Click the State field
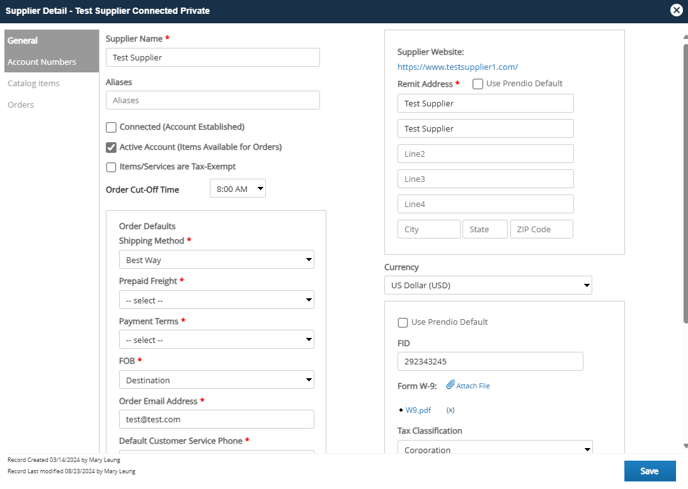This screenshot has height=489, width=688. point(485,229)
